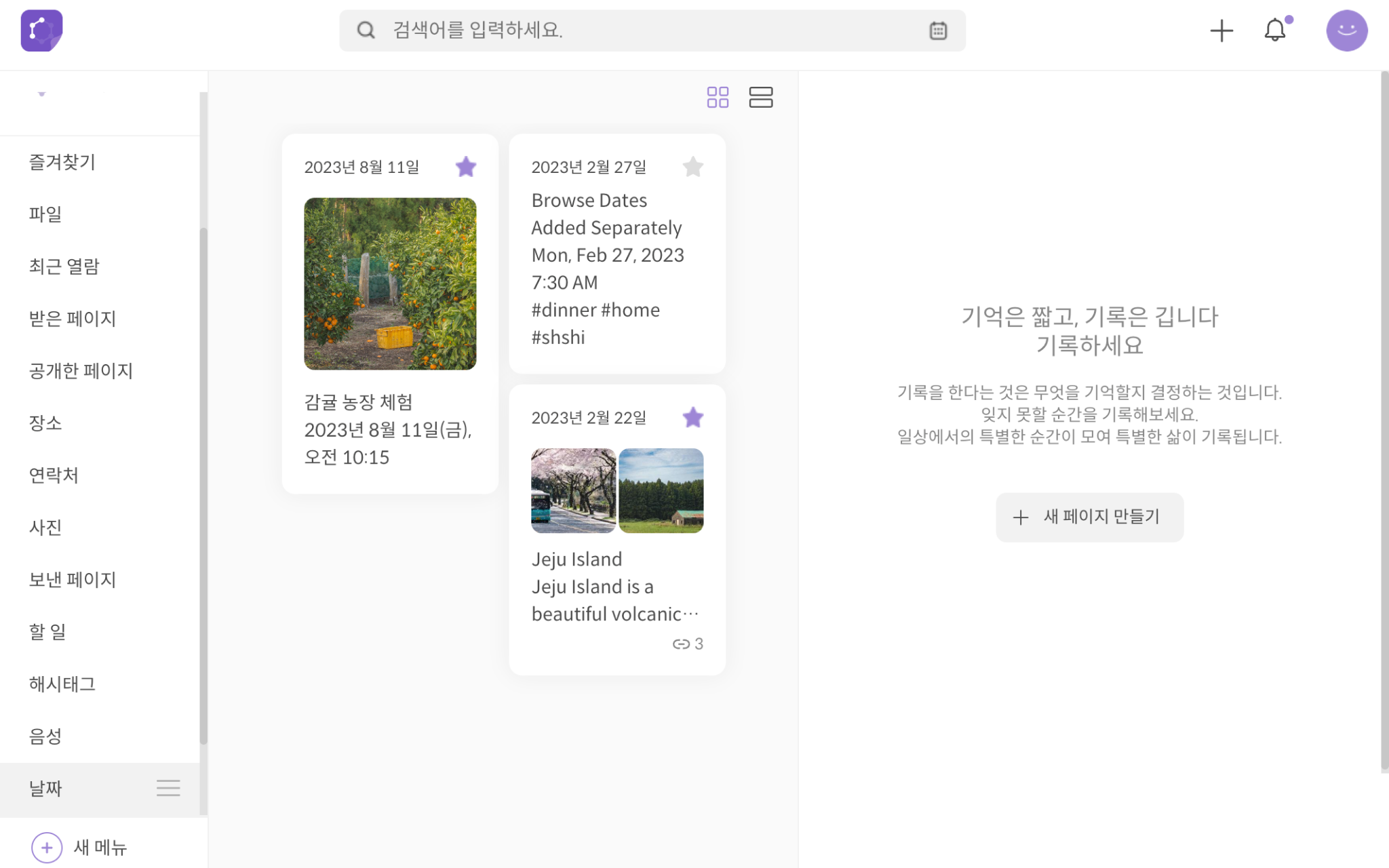Select 날짜 in the sidebar

click(100, 789)
